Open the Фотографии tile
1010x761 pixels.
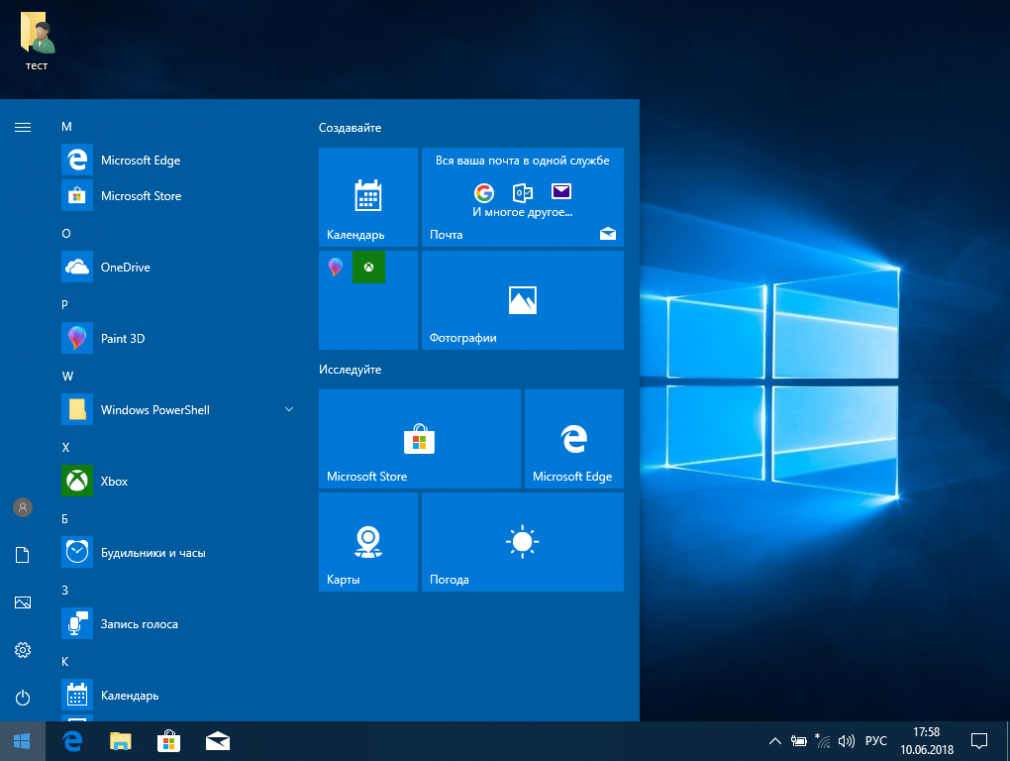[522, 300]
